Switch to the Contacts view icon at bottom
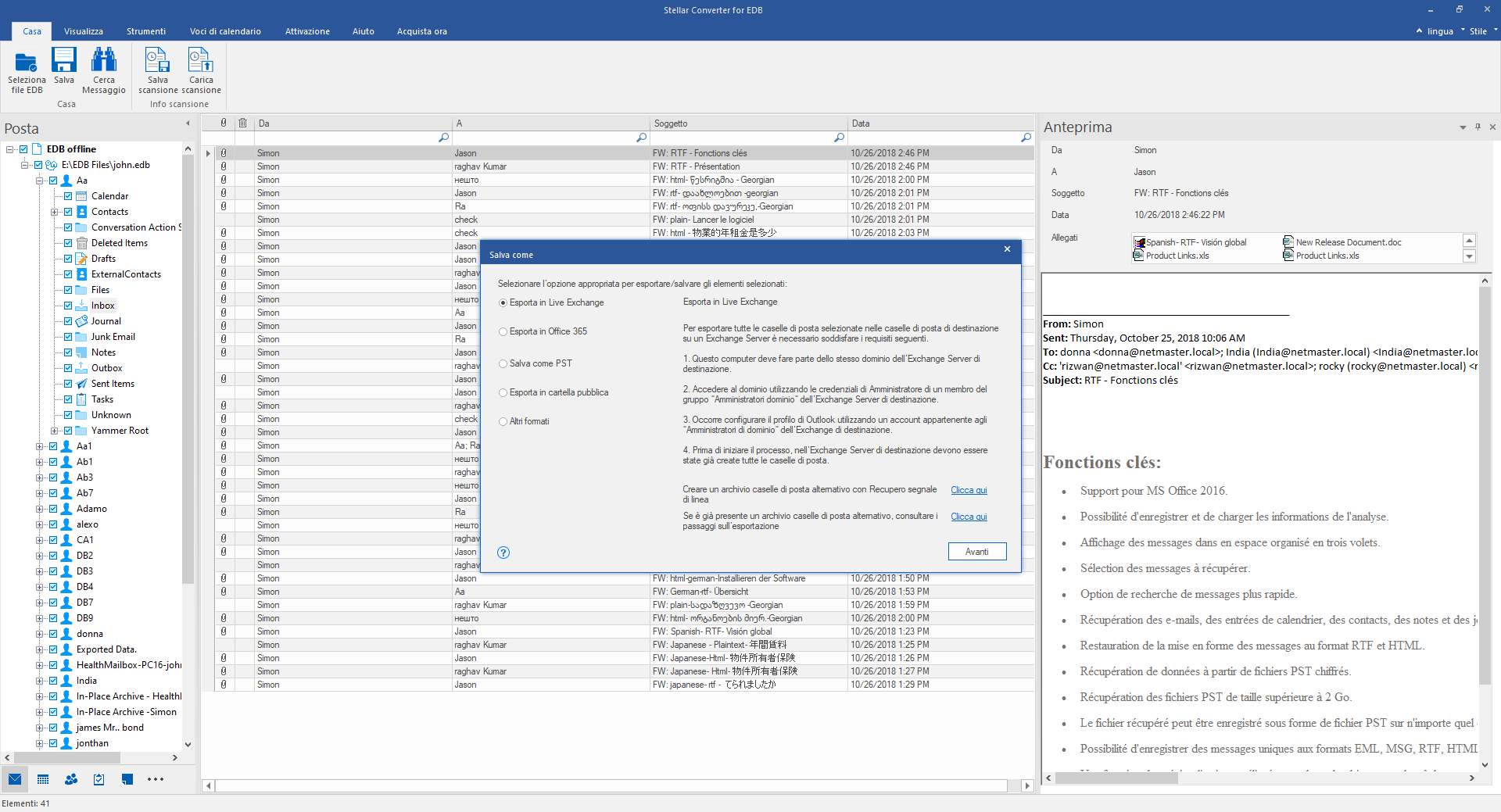Image resolution: width=1501 pixels, height=812 pixels. [x=71, y=779]
